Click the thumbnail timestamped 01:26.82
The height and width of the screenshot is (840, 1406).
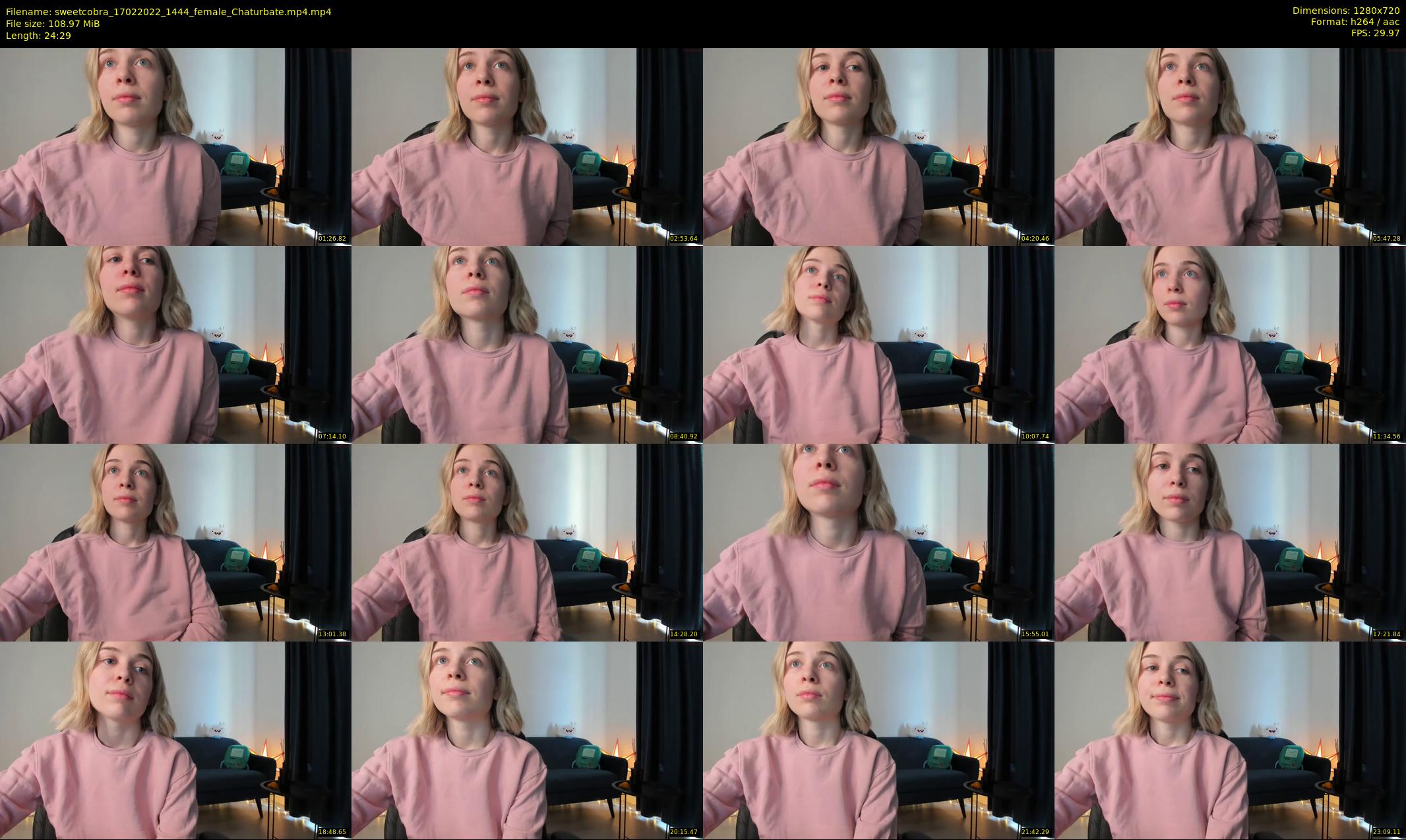click(x=175, y=146)
